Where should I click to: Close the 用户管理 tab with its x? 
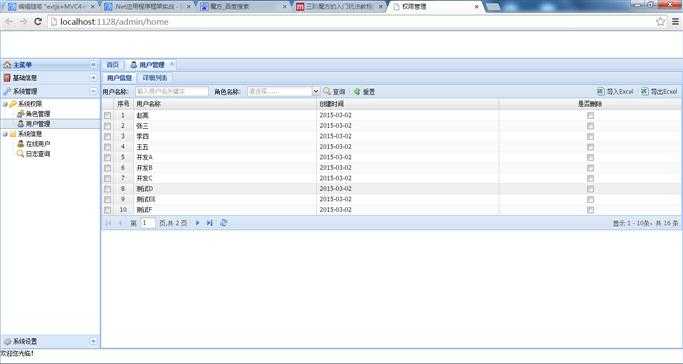pos(172,64)
